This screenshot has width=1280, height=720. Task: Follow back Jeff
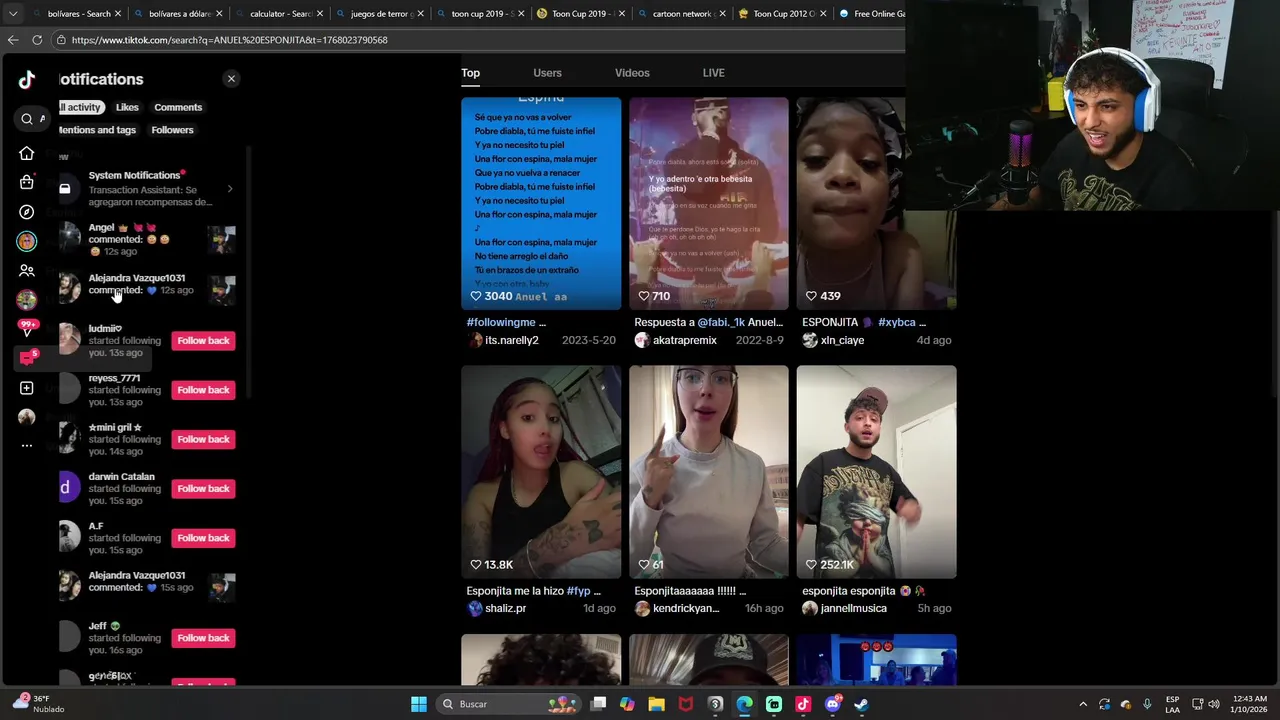pos(203,638)
